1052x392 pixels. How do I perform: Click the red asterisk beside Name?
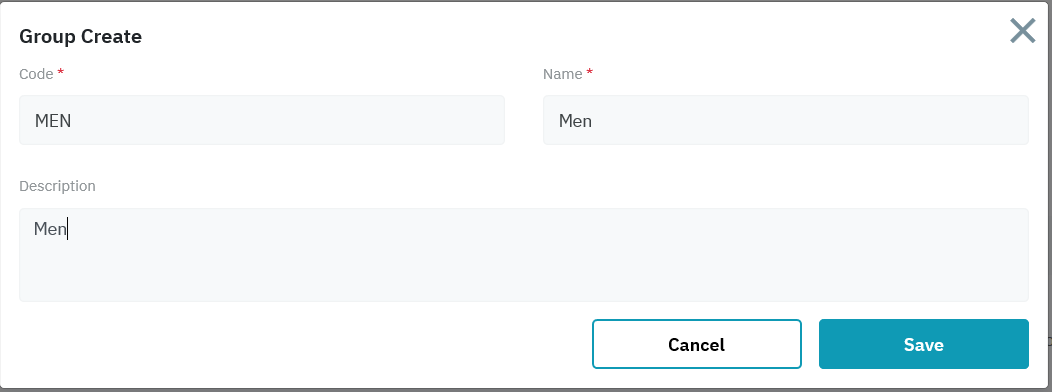(590, 72)
